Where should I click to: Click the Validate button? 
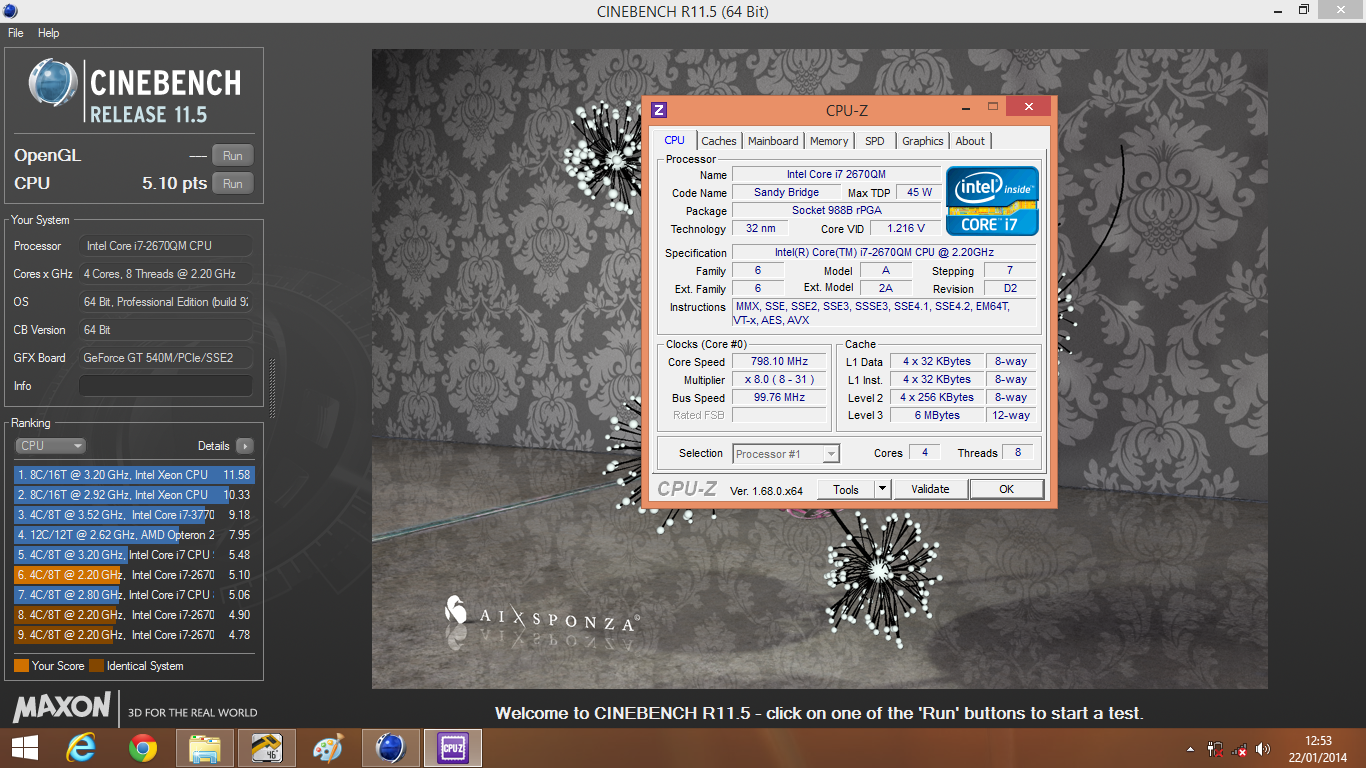point(930,489)
